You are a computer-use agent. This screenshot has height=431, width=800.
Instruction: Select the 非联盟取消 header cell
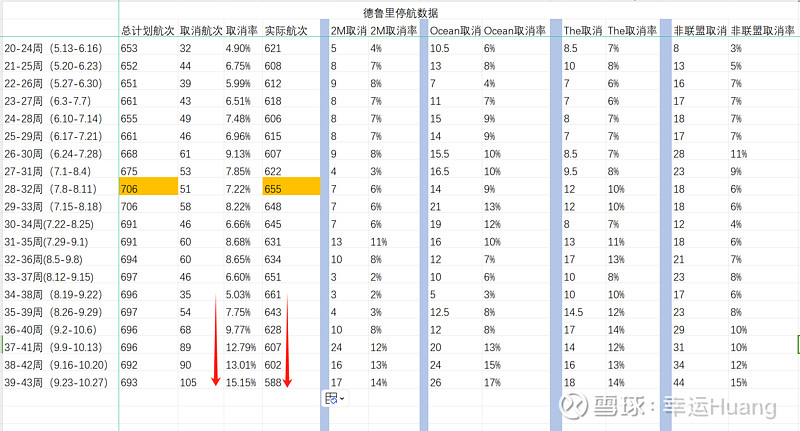tap(699, 31)
